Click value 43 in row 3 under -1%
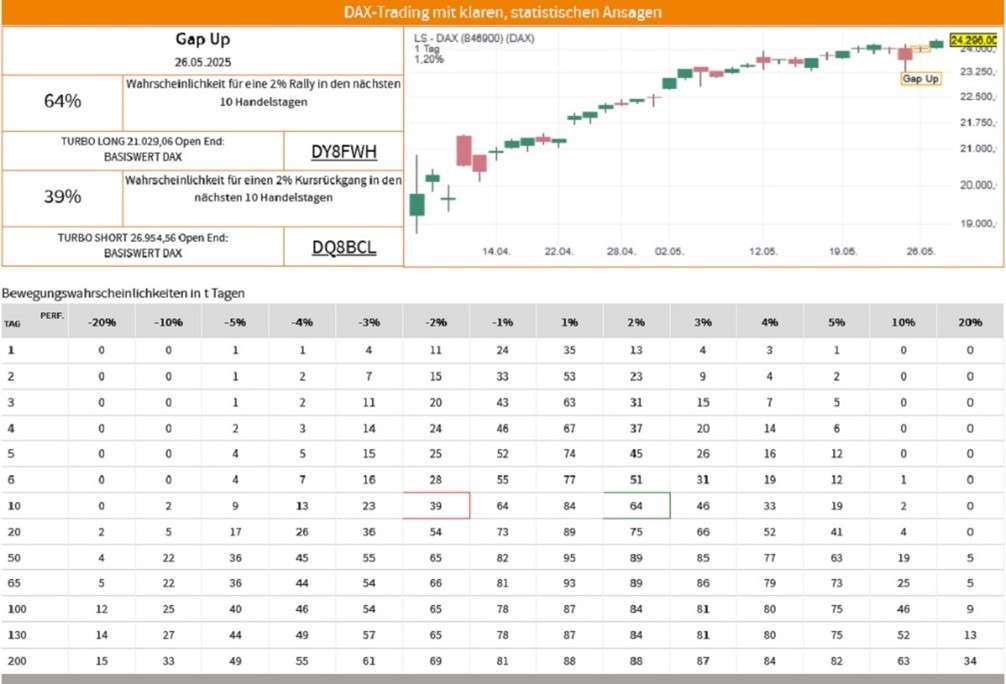1006x684 pixels. (502, 402)
